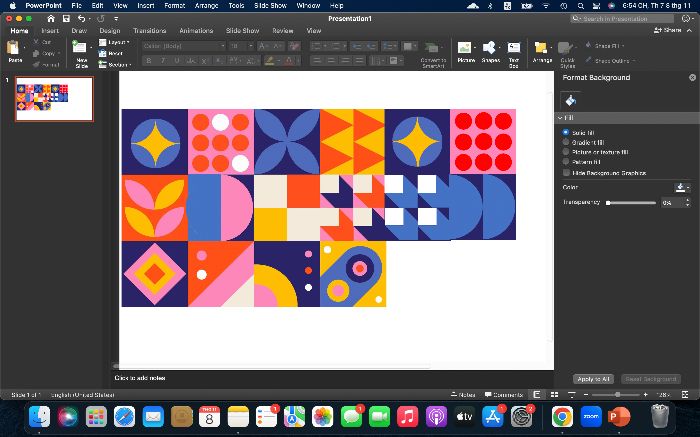
Task: Fit slide to window icon
Action: [x=685, y=395]
